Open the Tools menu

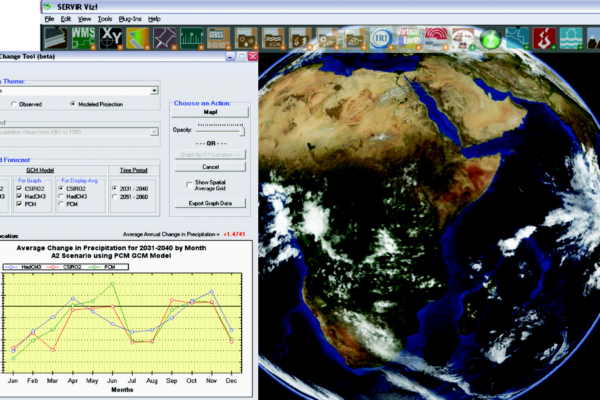pyautogui.click(x=105, y=19)
